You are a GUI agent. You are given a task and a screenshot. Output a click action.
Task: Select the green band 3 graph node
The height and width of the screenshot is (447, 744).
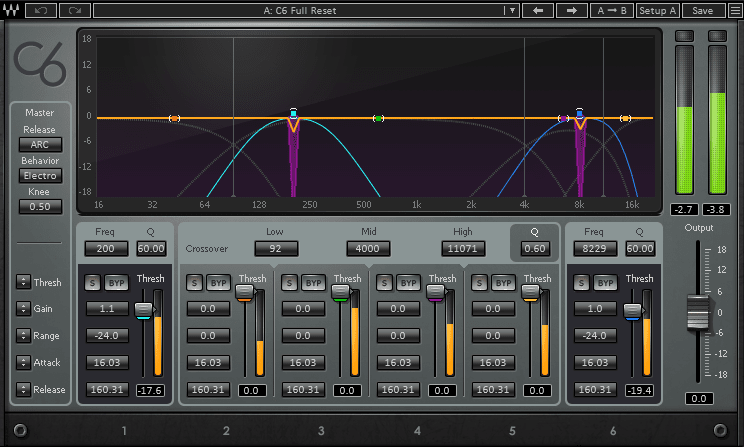click(x=378, y=118)
